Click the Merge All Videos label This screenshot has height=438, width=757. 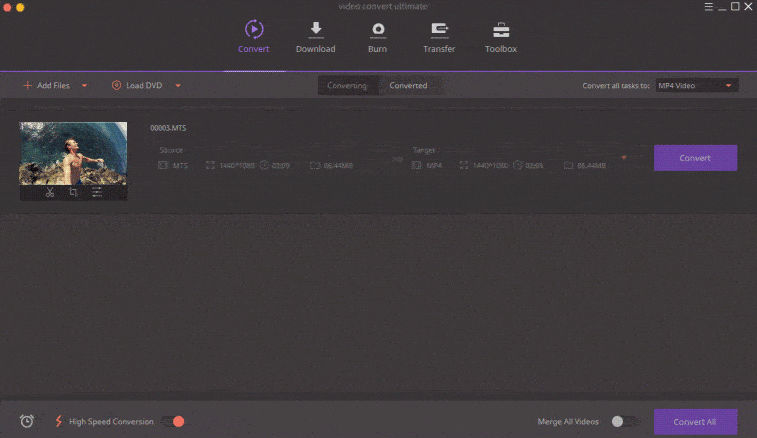point(568,422)
